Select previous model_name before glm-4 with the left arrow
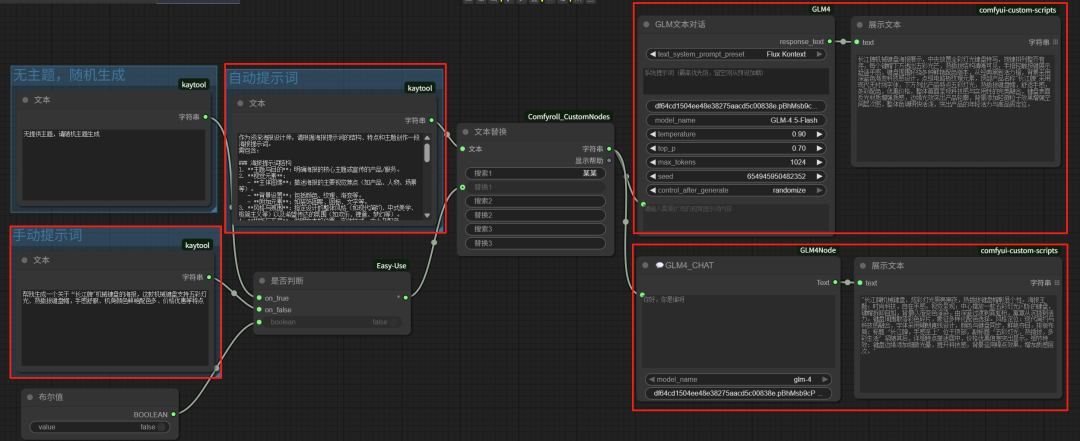This screenshot has height=441, width=1080. point(652,379)
